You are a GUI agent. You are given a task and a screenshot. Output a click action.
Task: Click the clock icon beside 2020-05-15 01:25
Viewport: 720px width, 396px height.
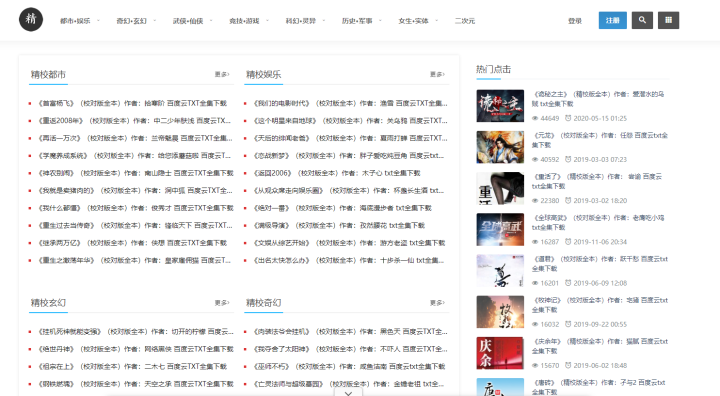(x=568, y=118)
